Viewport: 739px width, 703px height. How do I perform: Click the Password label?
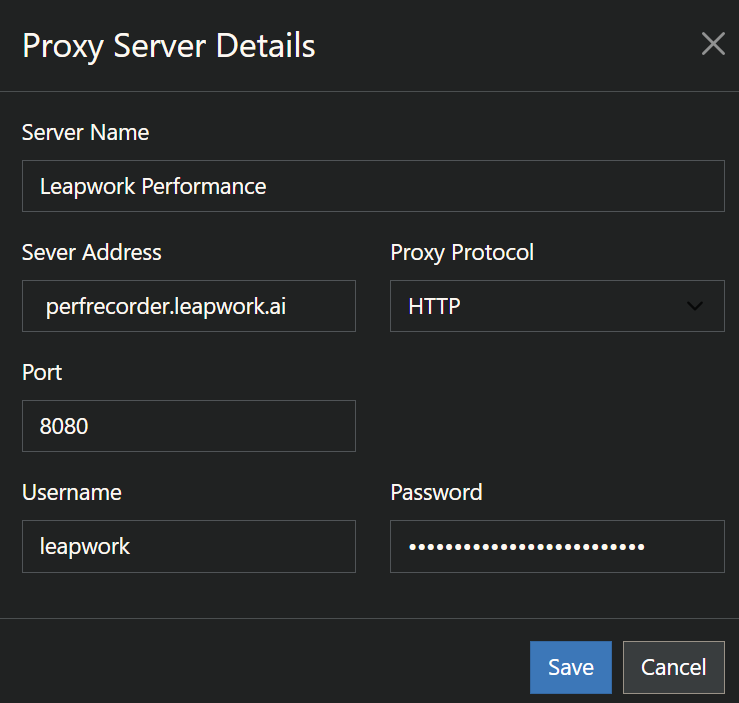point(436,493)
